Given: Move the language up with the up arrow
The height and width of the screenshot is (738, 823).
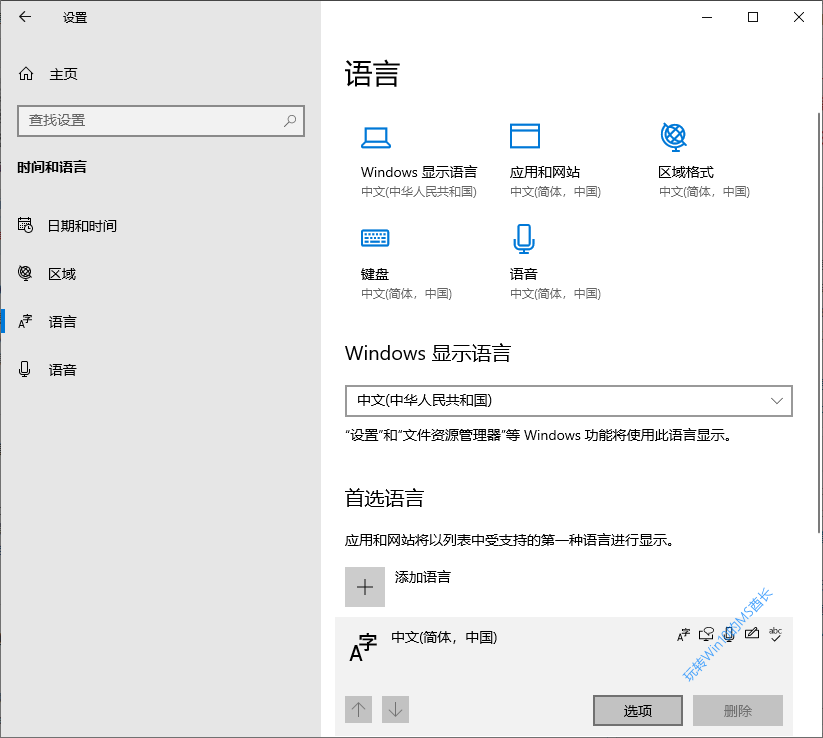Looking at the screenshot, I should [x=358, y=710].
